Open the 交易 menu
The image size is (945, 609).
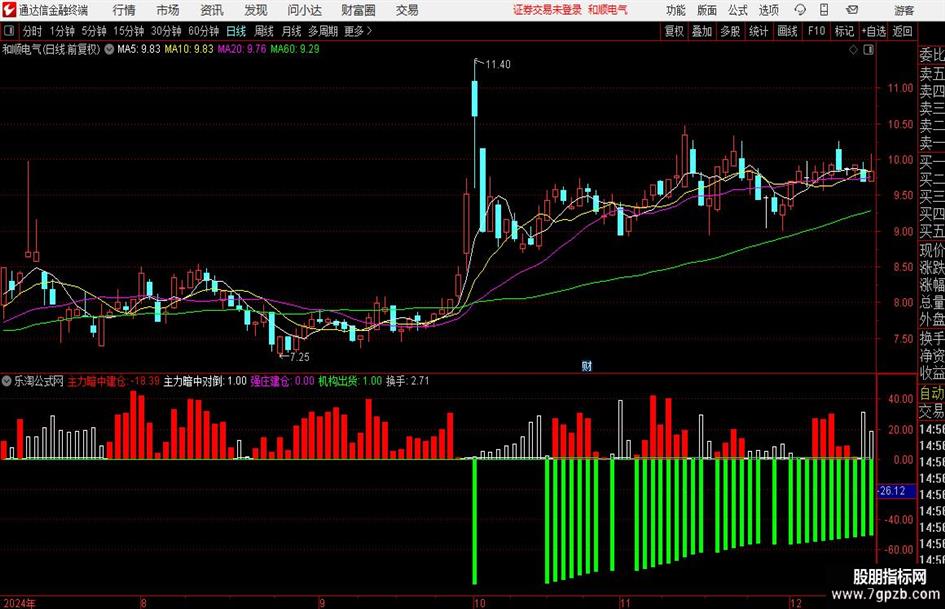pyautogui.click(x=407, y=10)
